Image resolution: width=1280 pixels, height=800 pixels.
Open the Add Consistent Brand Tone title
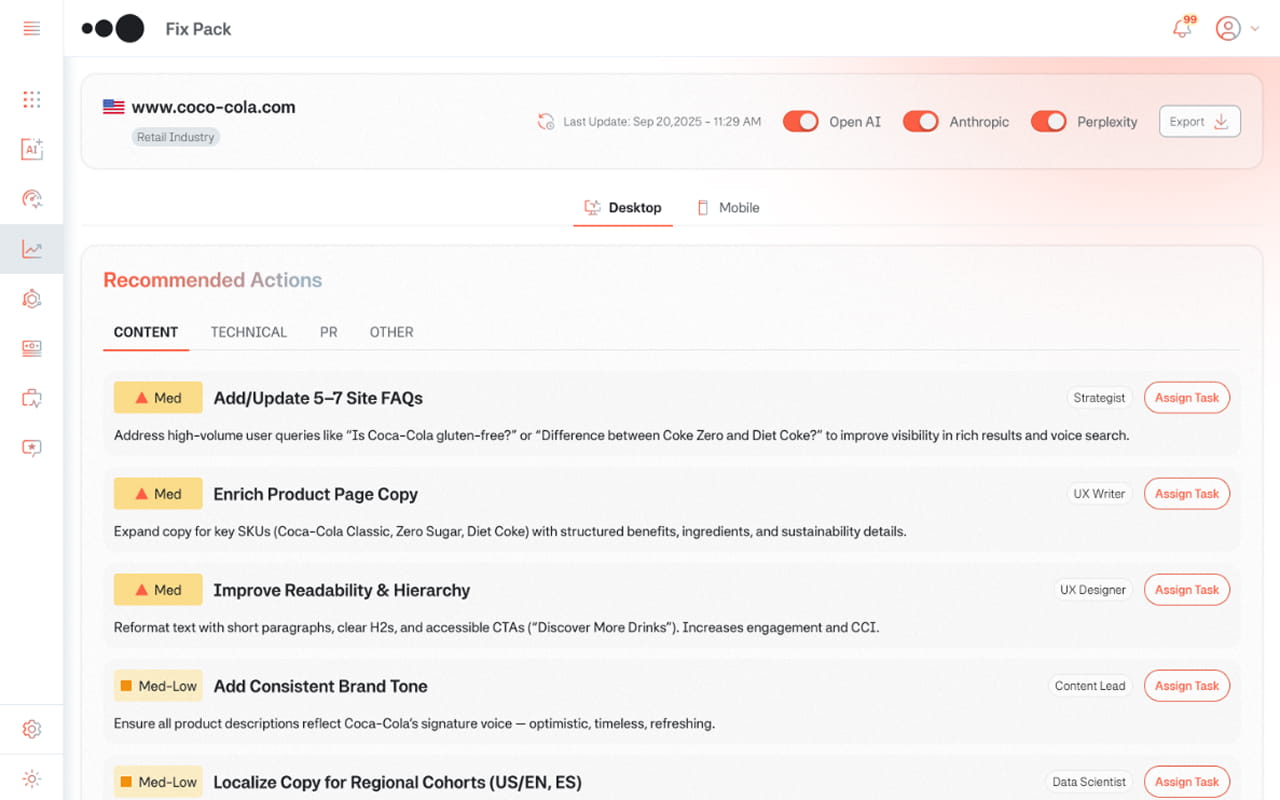320,686
